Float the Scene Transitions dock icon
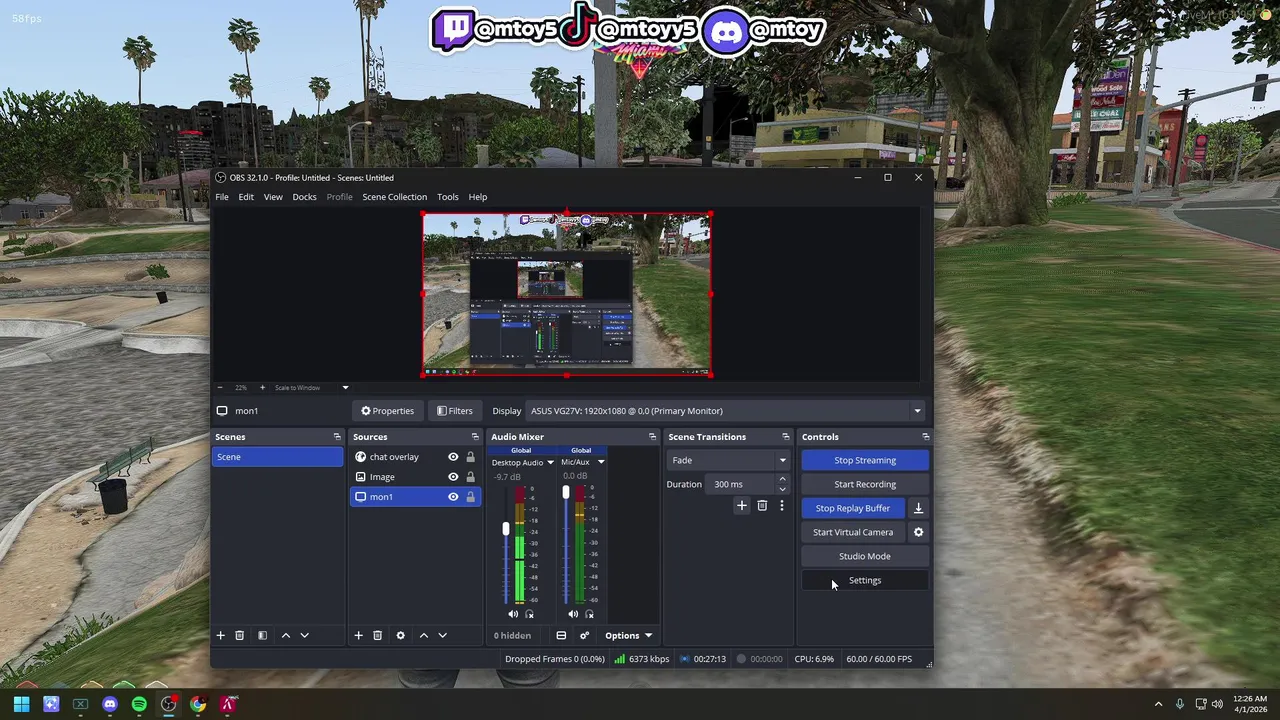Screen dimensions: 1280x720 785,437
